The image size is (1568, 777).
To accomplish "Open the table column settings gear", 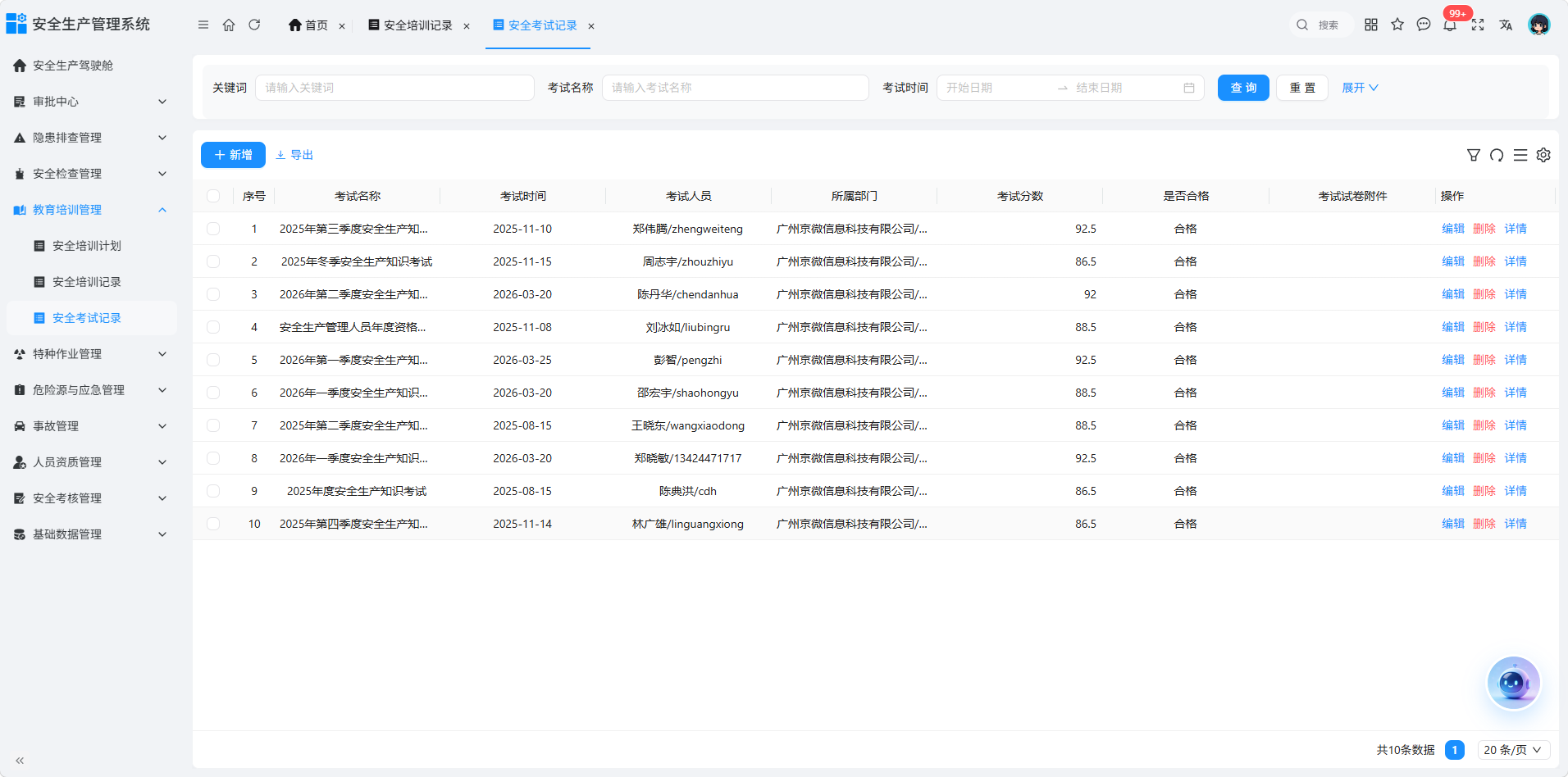I will point(1543,155).
